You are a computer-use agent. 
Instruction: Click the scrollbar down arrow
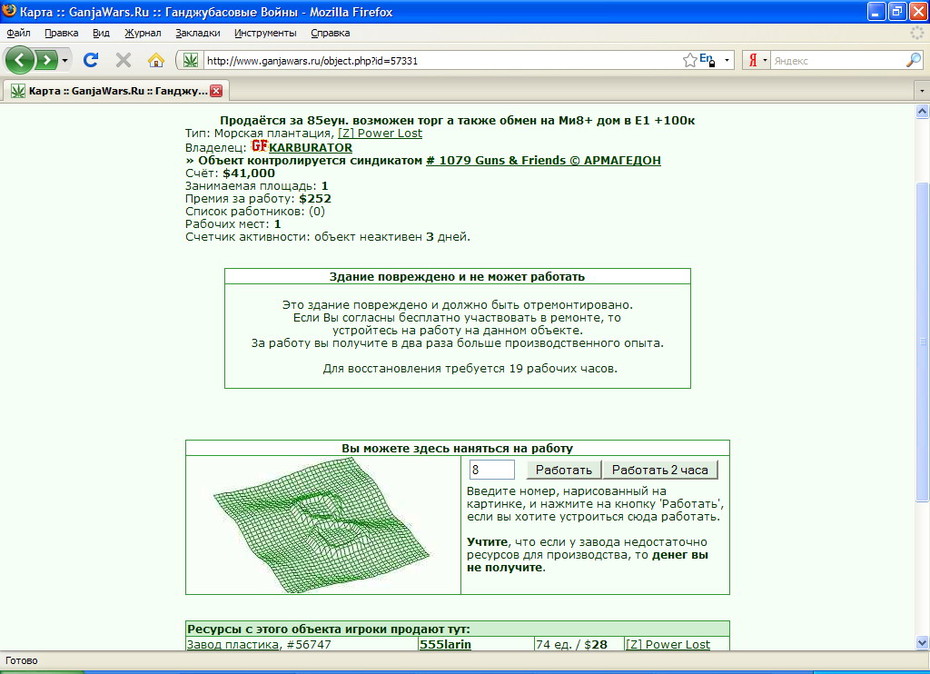tap(922, 643)
